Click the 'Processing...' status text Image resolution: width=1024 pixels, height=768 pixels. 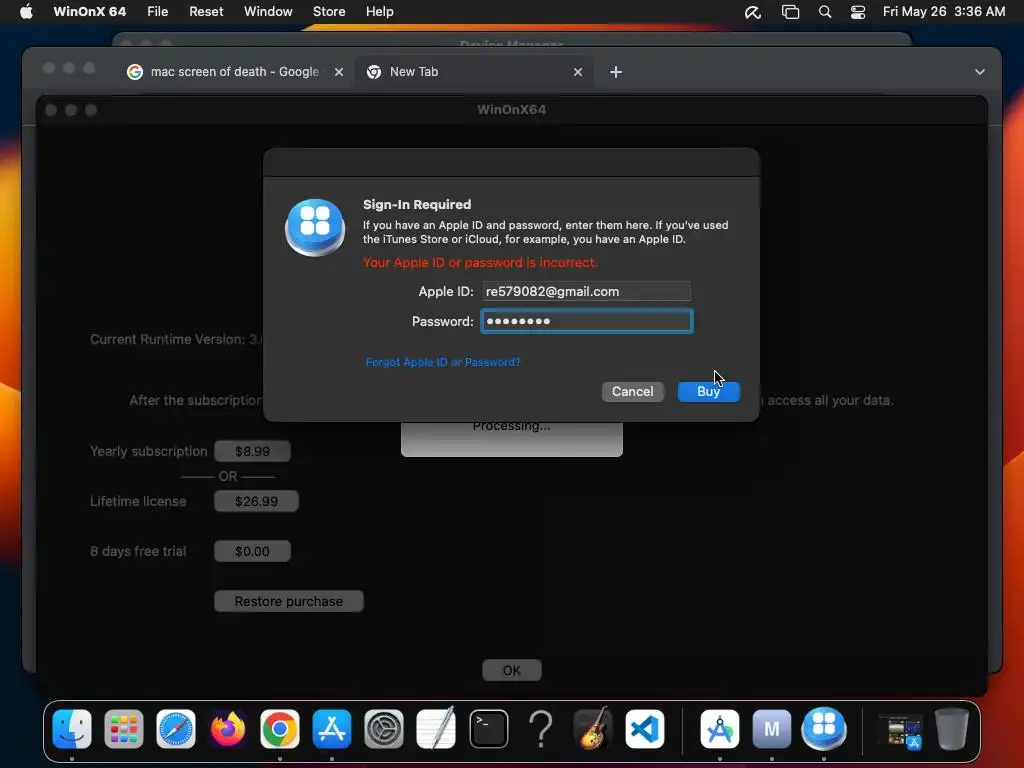tap(511, 428)
